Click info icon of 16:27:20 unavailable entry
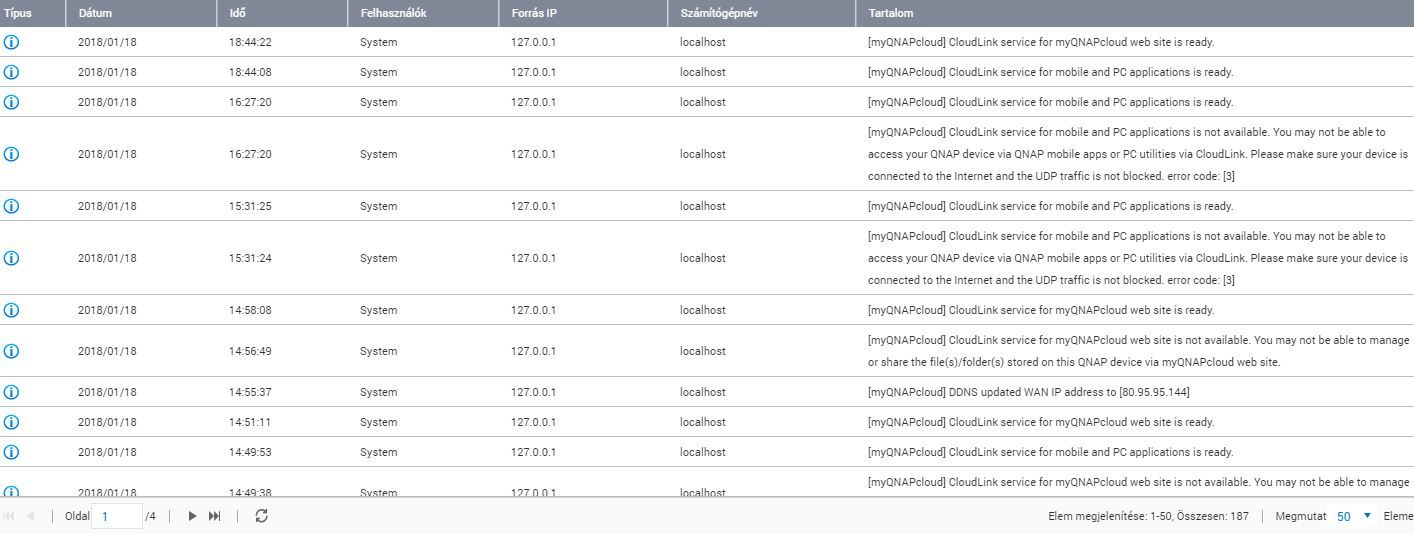Viewport: 1414px width, 534px height. coord(12,154)
